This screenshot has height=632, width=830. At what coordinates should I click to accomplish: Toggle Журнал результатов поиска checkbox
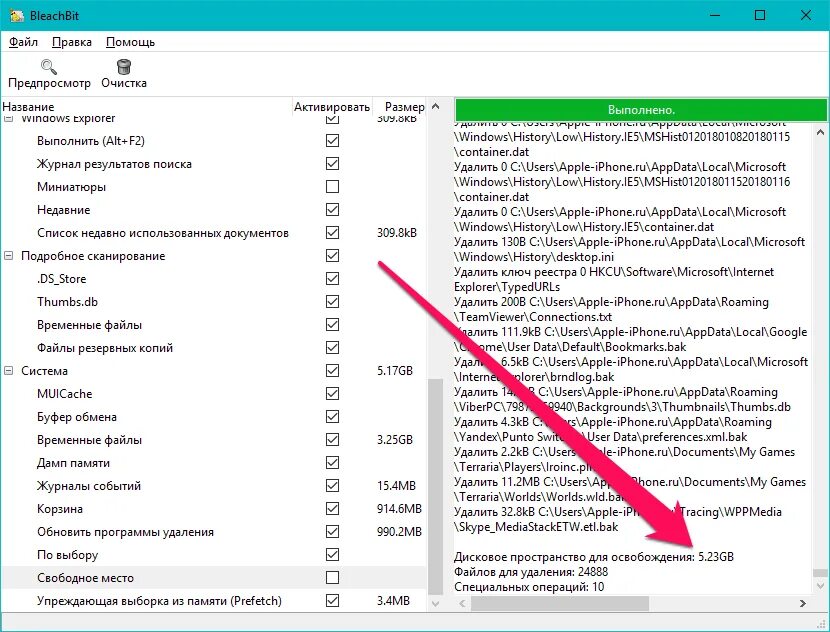(332, 164)
